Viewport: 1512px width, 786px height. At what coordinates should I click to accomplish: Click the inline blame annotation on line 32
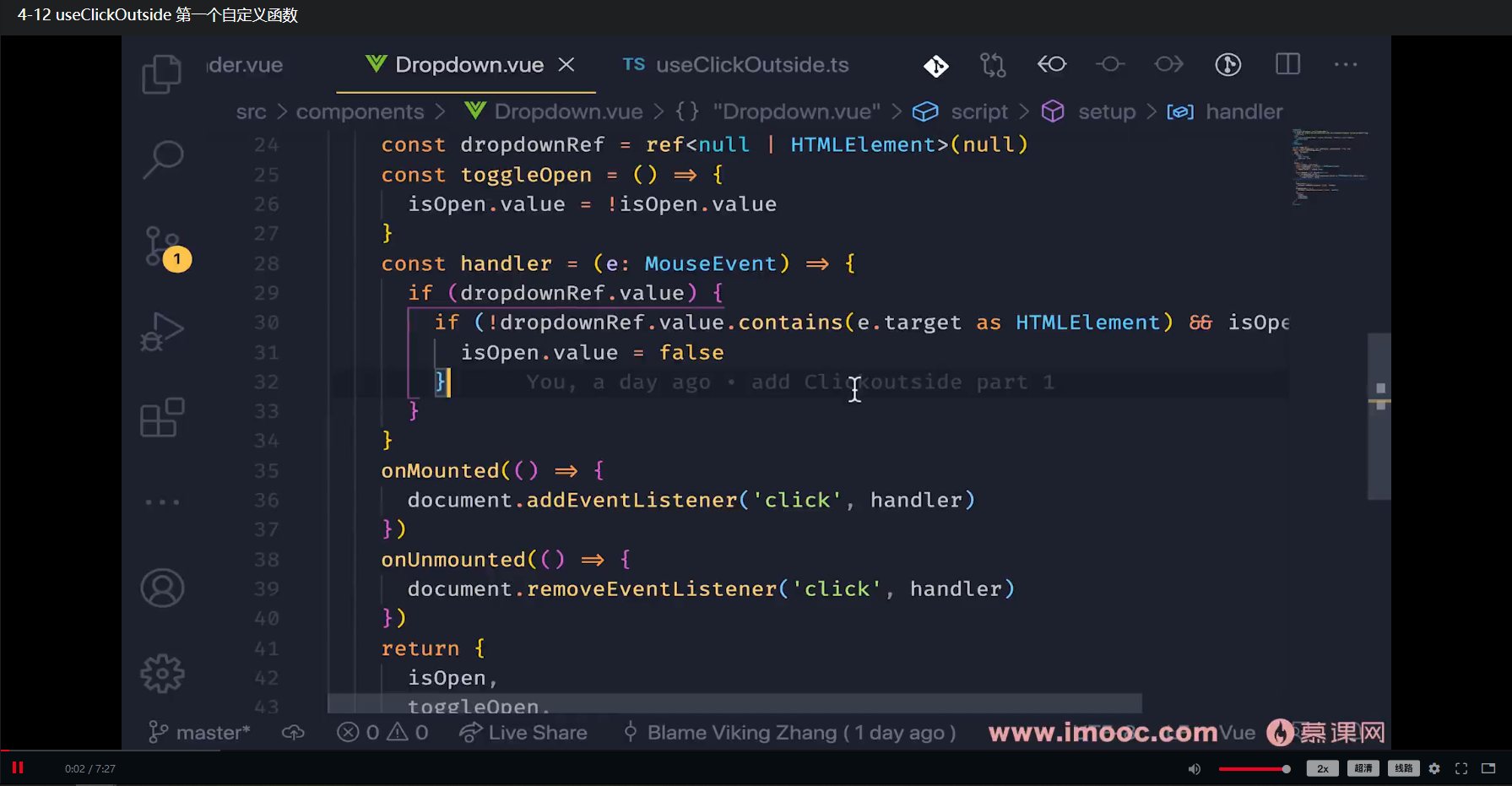790,382
